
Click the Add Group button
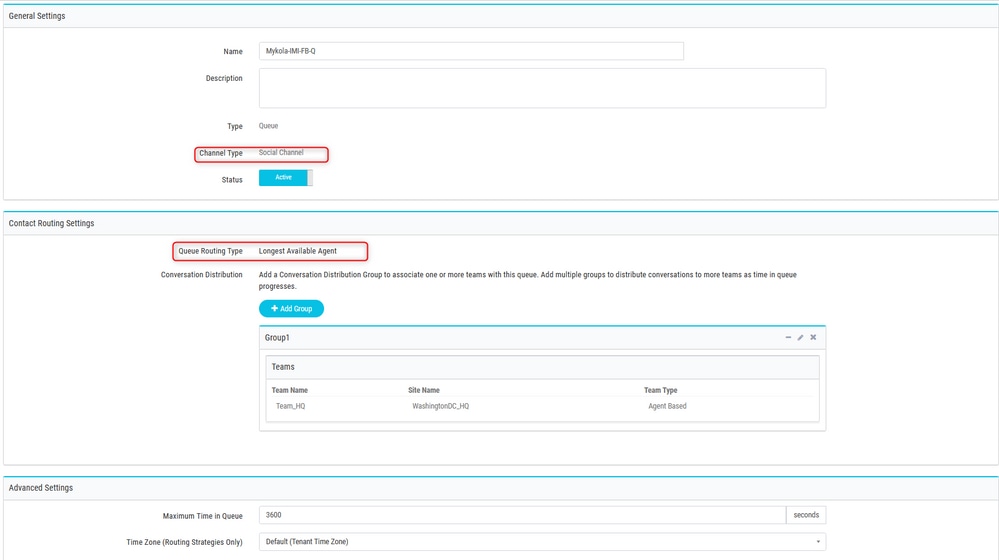pos(291,308)
